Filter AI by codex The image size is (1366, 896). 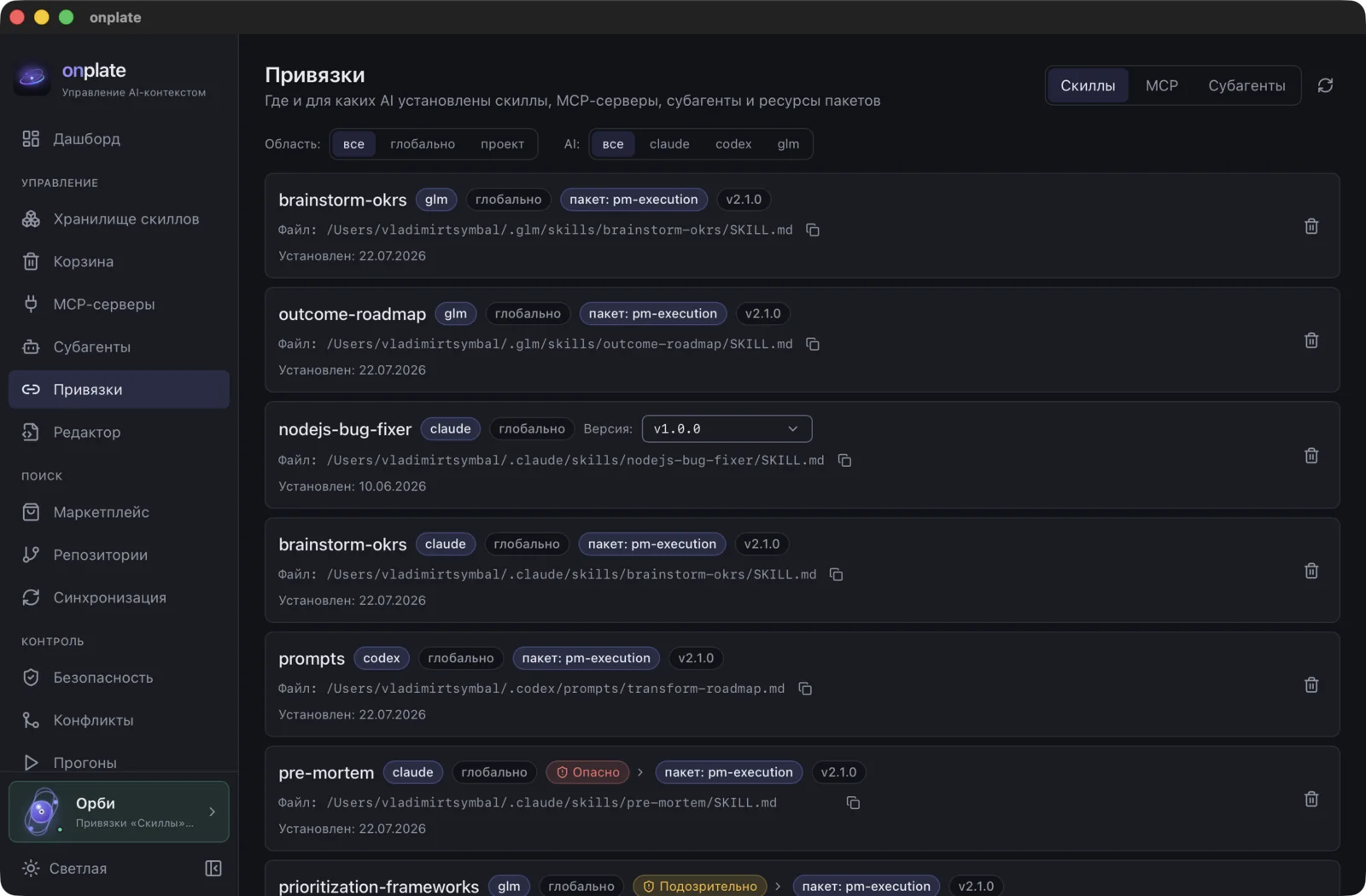point(733,144)
